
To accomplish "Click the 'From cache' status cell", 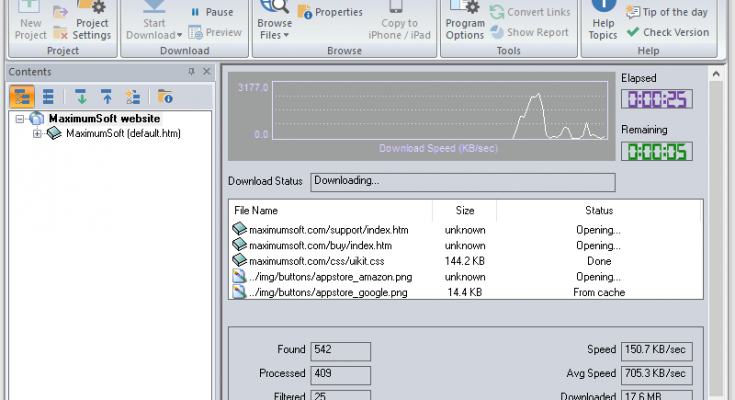I will point(599,292).
